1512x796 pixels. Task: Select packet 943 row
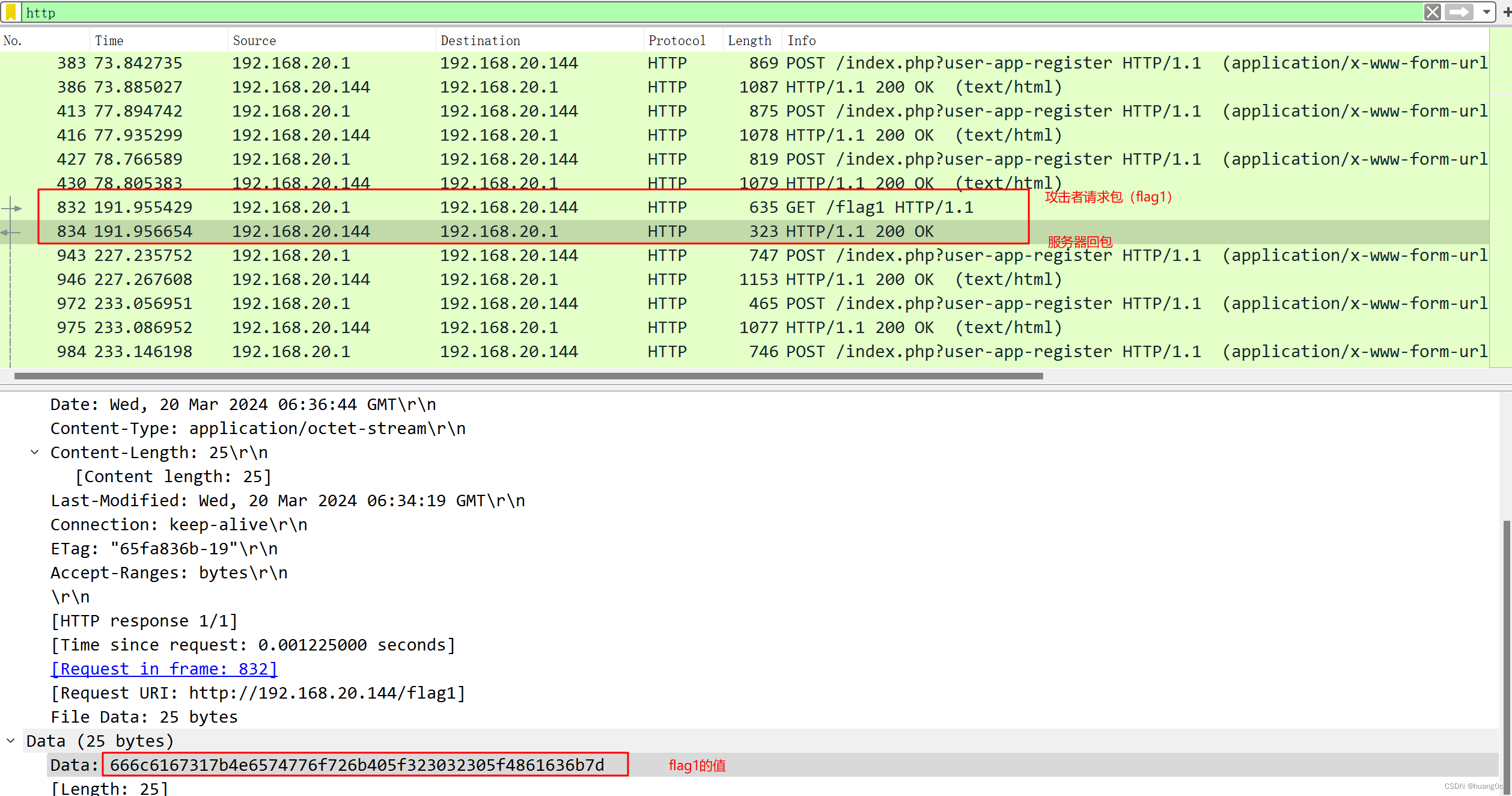click(x=745, y=256)
